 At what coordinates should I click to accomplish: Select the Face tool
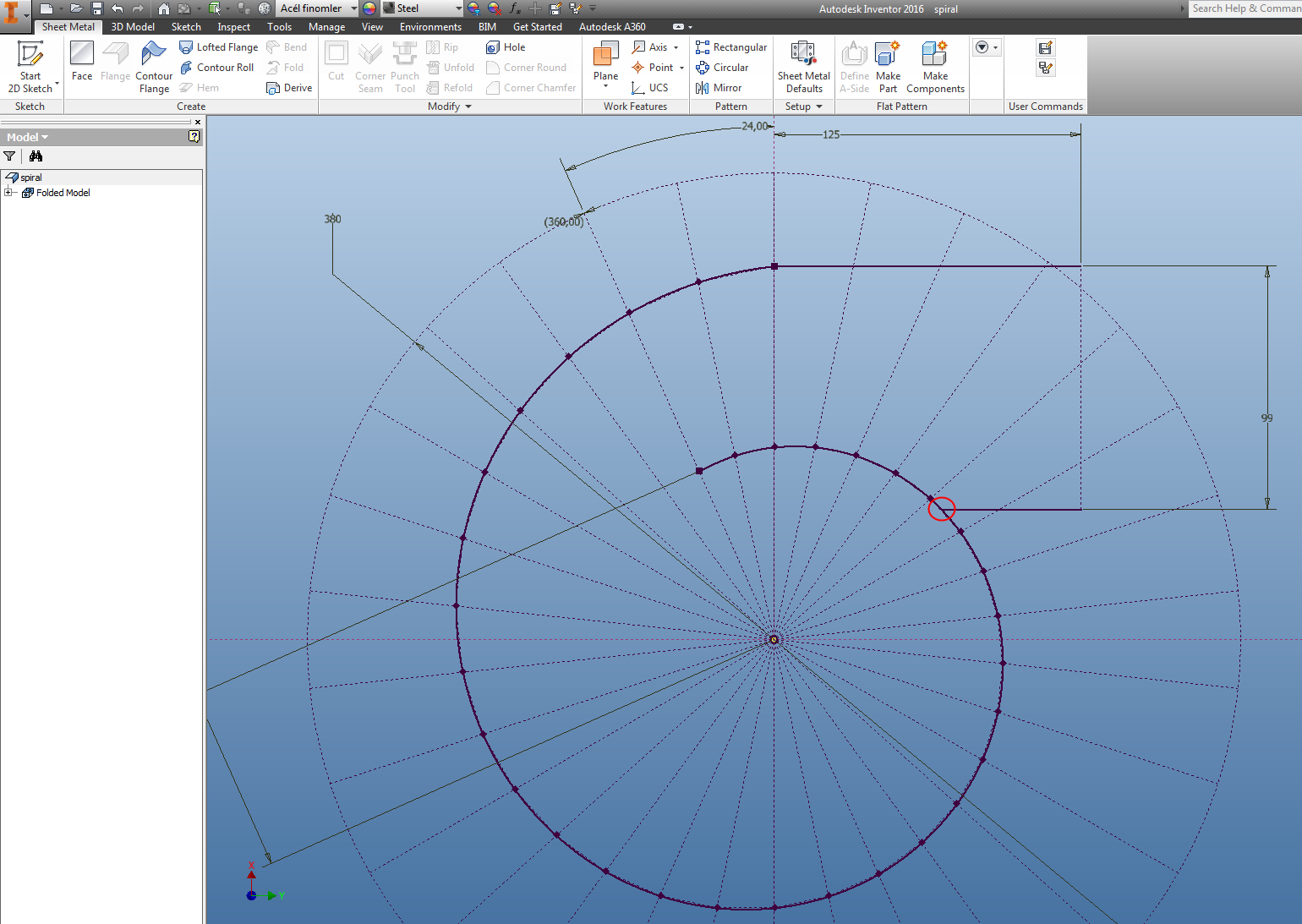click(82, 61)
